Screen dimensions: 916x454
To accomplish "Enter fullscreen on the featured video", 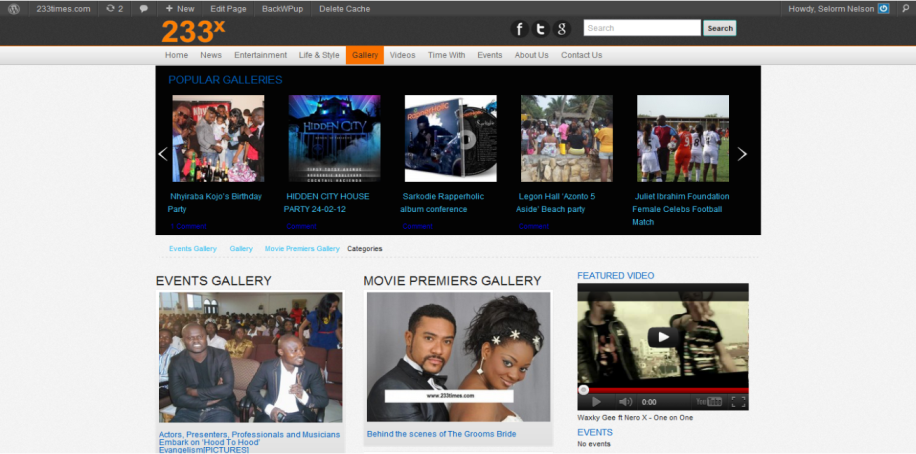I will click(x=738, y=402).
